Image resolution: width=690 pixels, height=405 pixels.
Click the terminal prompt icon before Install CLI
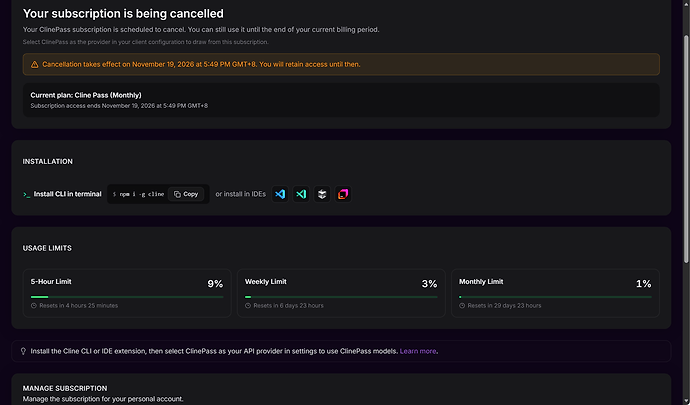tap(27, 194)
